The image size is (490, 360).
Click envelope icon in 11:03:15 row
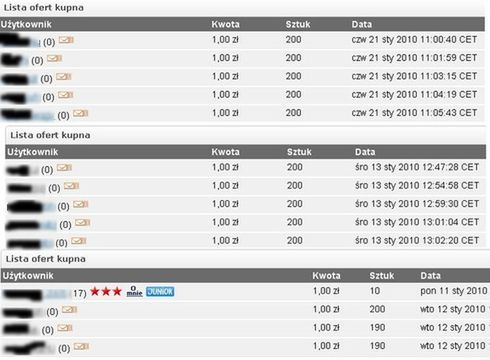[x=63, y=77]
